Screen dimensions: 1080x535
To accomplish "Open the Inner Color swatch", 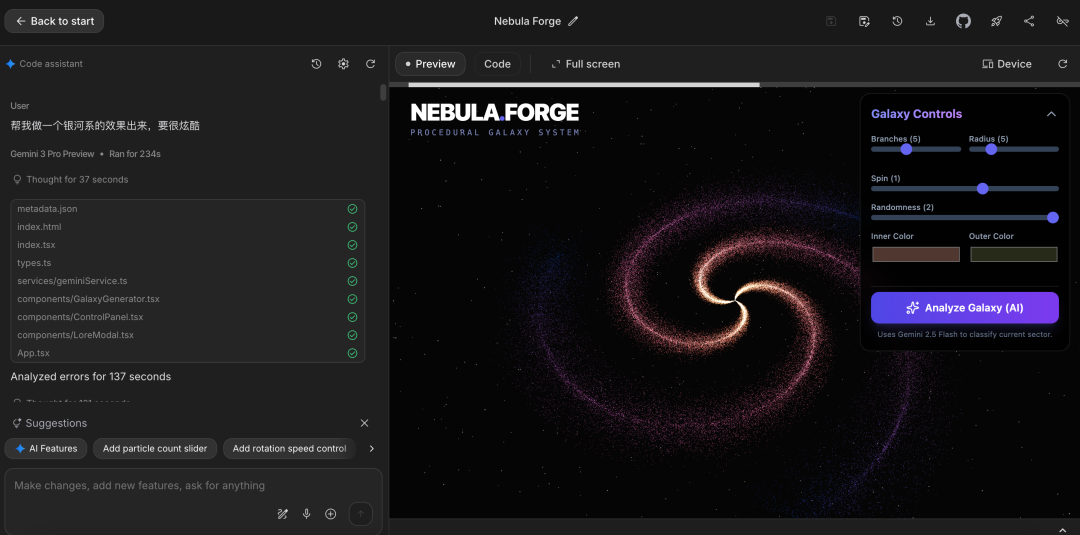I will pyautogui.click(x=915, y=254).
